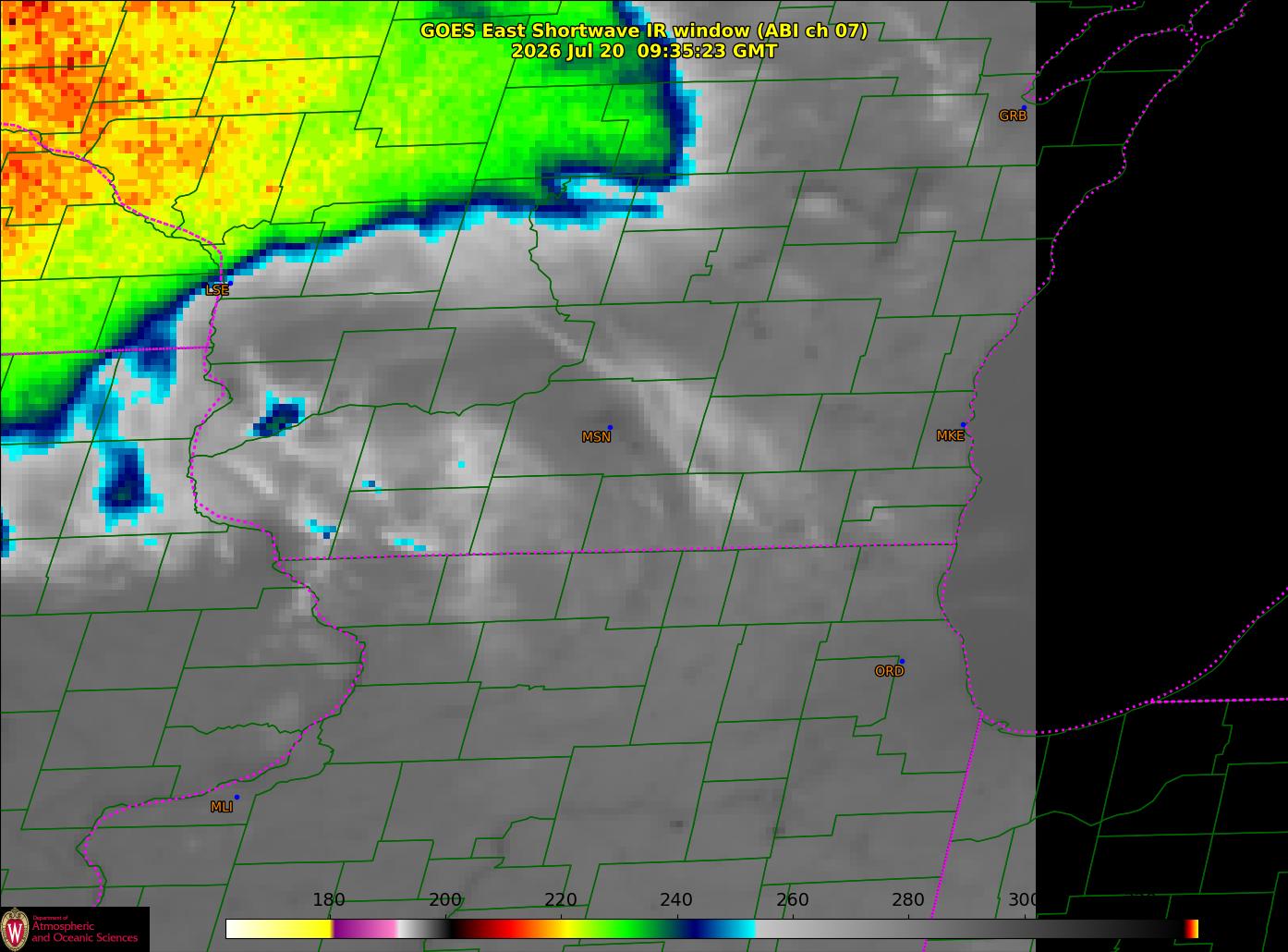Click the GRB station marker dot
Image resolution: width=1288 pixels, height=952 pixels.
pyautogui.click(x=1024, y=108)
